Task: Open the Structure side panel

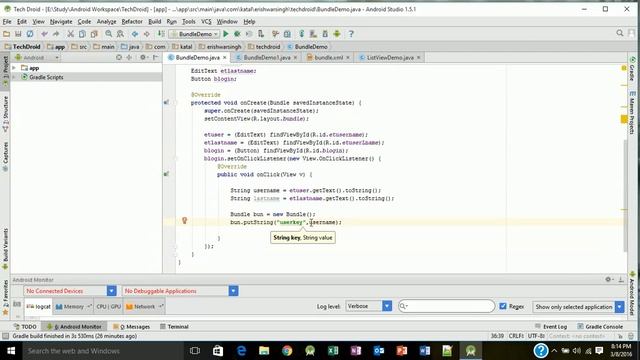Action: 5,113
